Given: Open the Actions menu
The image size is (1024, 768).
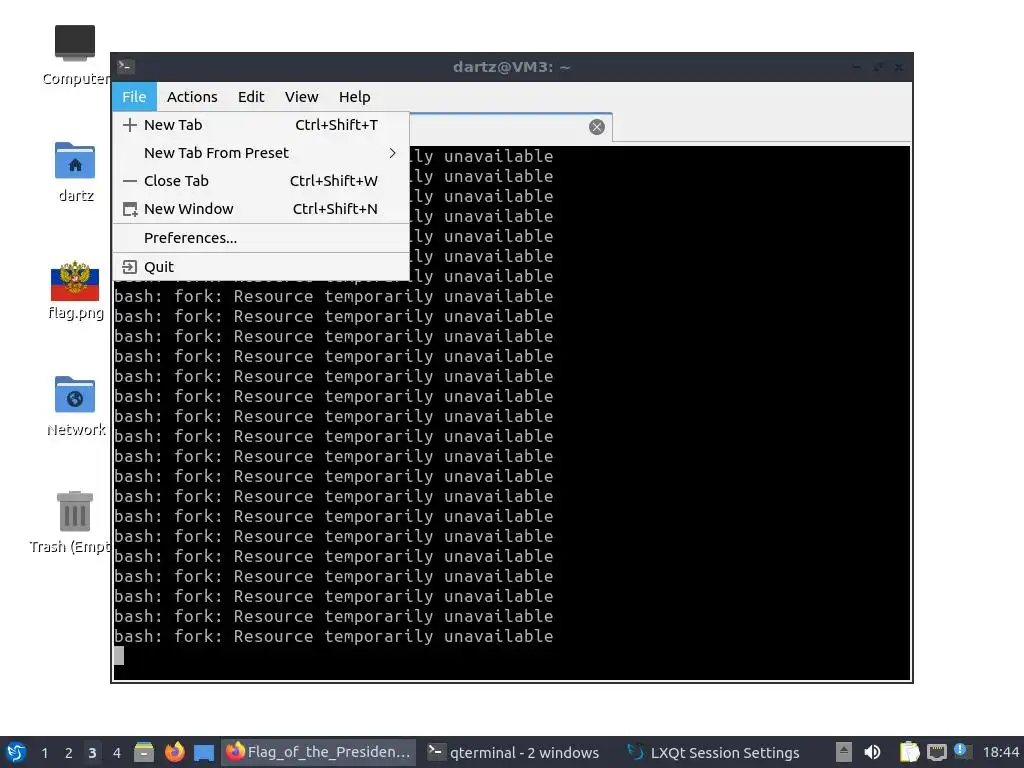Looking at the screenshot, I should (192, 97).
